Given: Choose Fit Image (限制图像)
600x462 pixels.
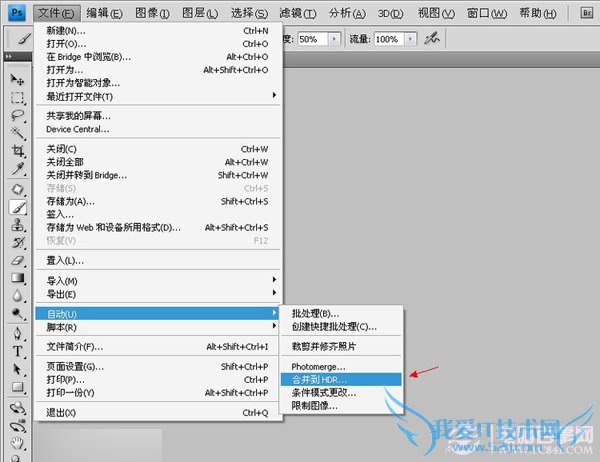Looking at the screenshot, I should tap(341, 405).
